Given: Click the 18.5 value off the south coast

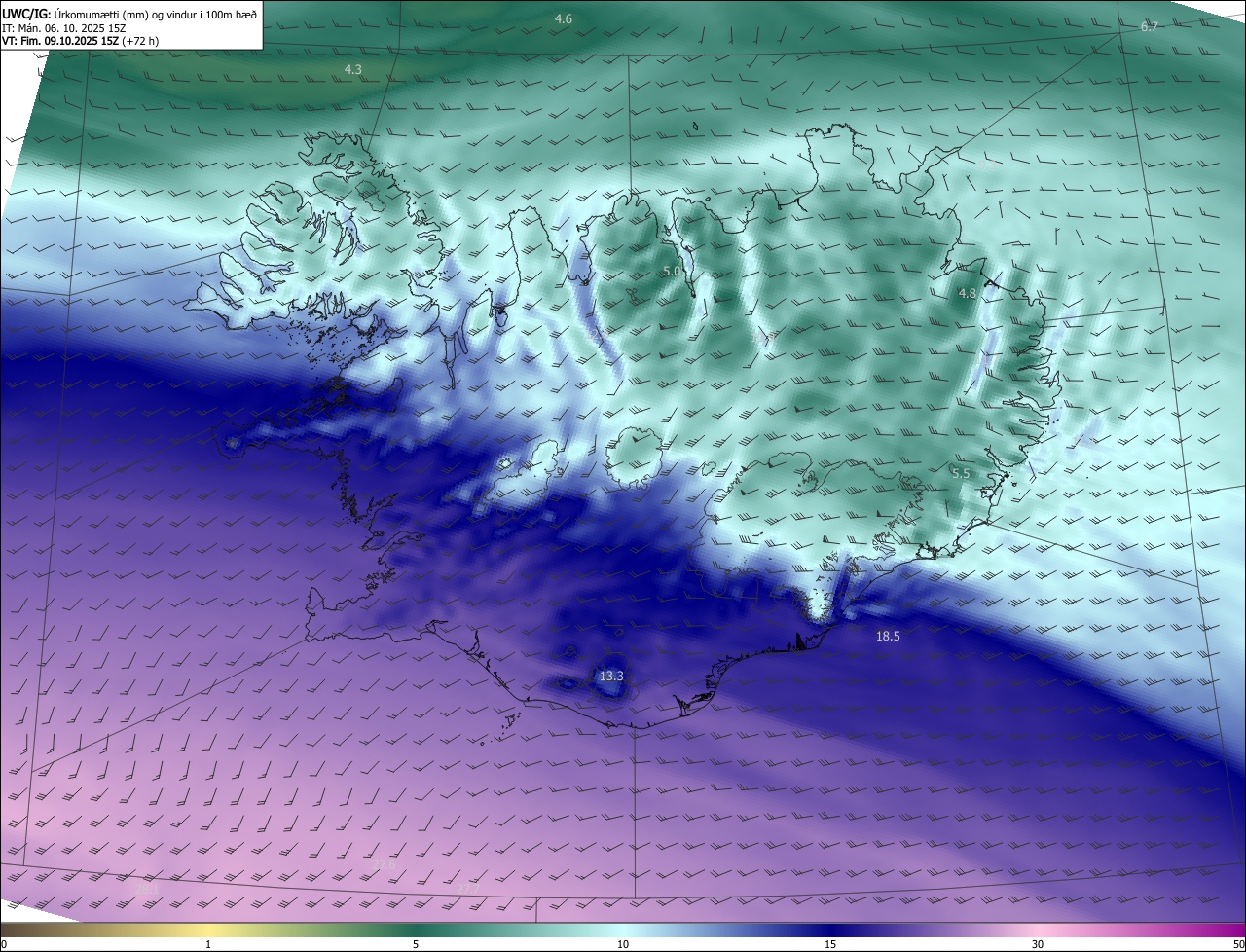Looking at the screenshot, I should [888, 636].
